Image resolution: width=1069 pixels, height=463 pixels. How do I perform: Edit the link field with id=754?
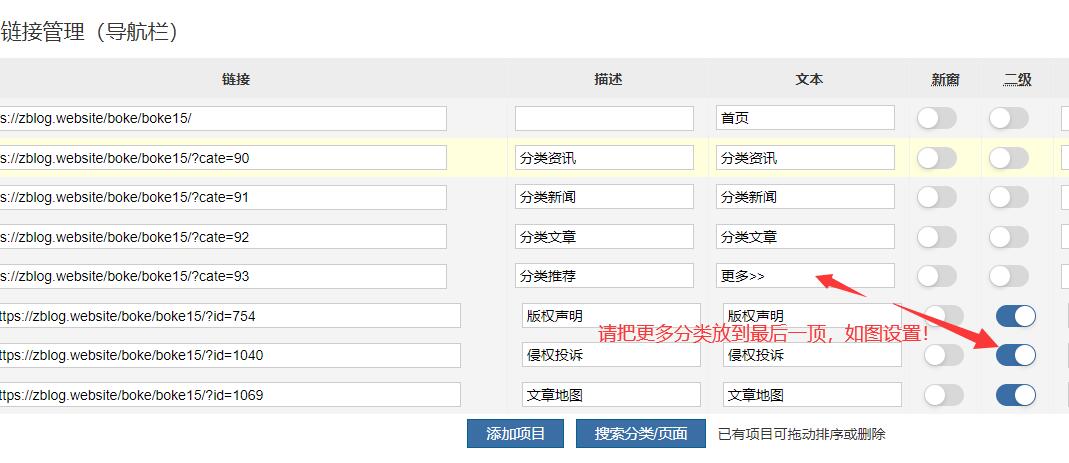(x=230, y=316)
